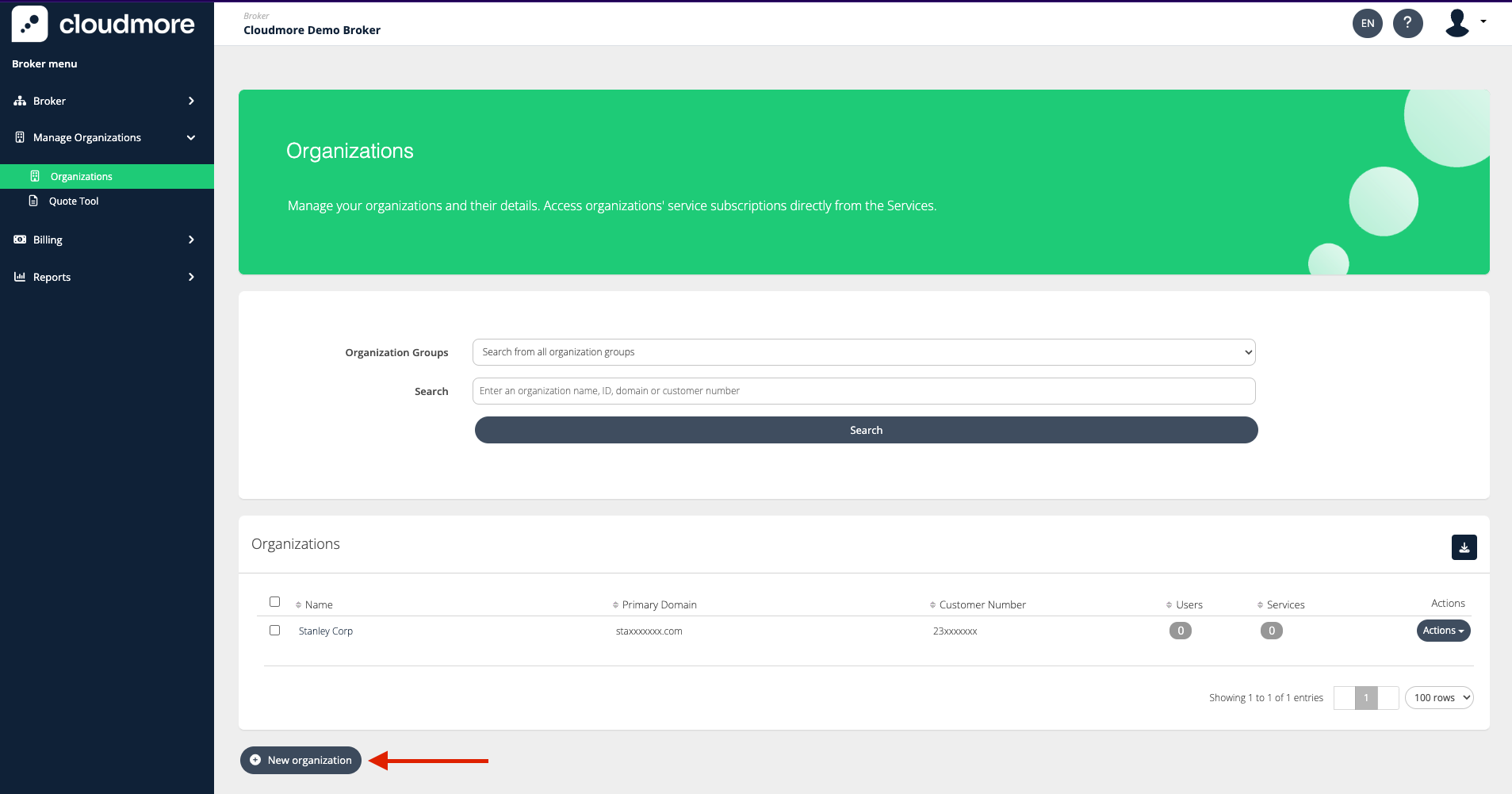Open the help question mark icon
Image resolution: width=1512 pixels, height=794 pixels.
pyautogui.click(x=1407, y=23)
